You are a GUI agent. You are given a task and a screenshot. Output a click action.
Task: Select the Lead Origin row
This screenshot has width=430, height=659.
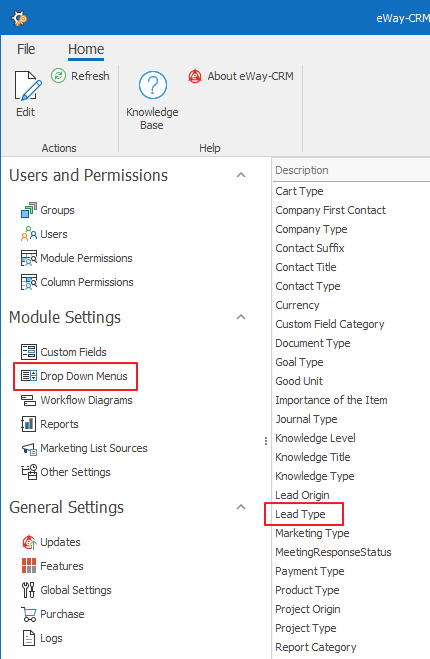coord(351,495)
